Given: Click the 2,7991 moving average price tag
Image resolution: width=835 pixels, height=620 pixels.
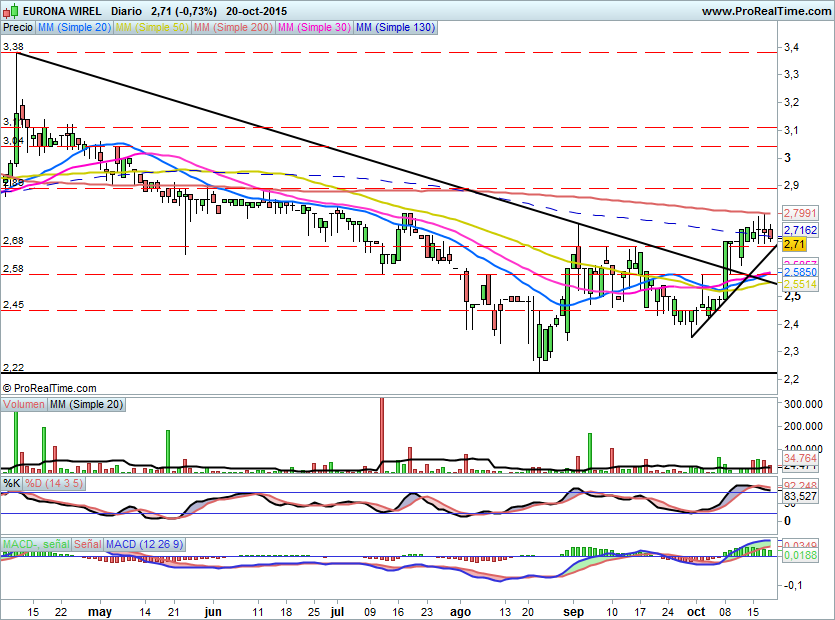Looking at the screenshot, I should [x=799, y=213].
